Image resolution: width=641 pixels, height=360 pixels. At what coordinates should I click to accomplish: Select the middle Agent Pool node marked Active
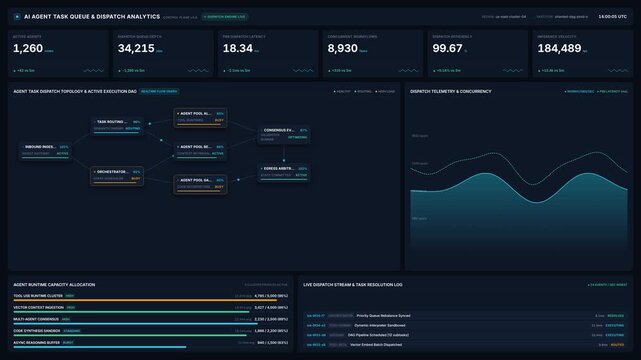pos(200,150)
